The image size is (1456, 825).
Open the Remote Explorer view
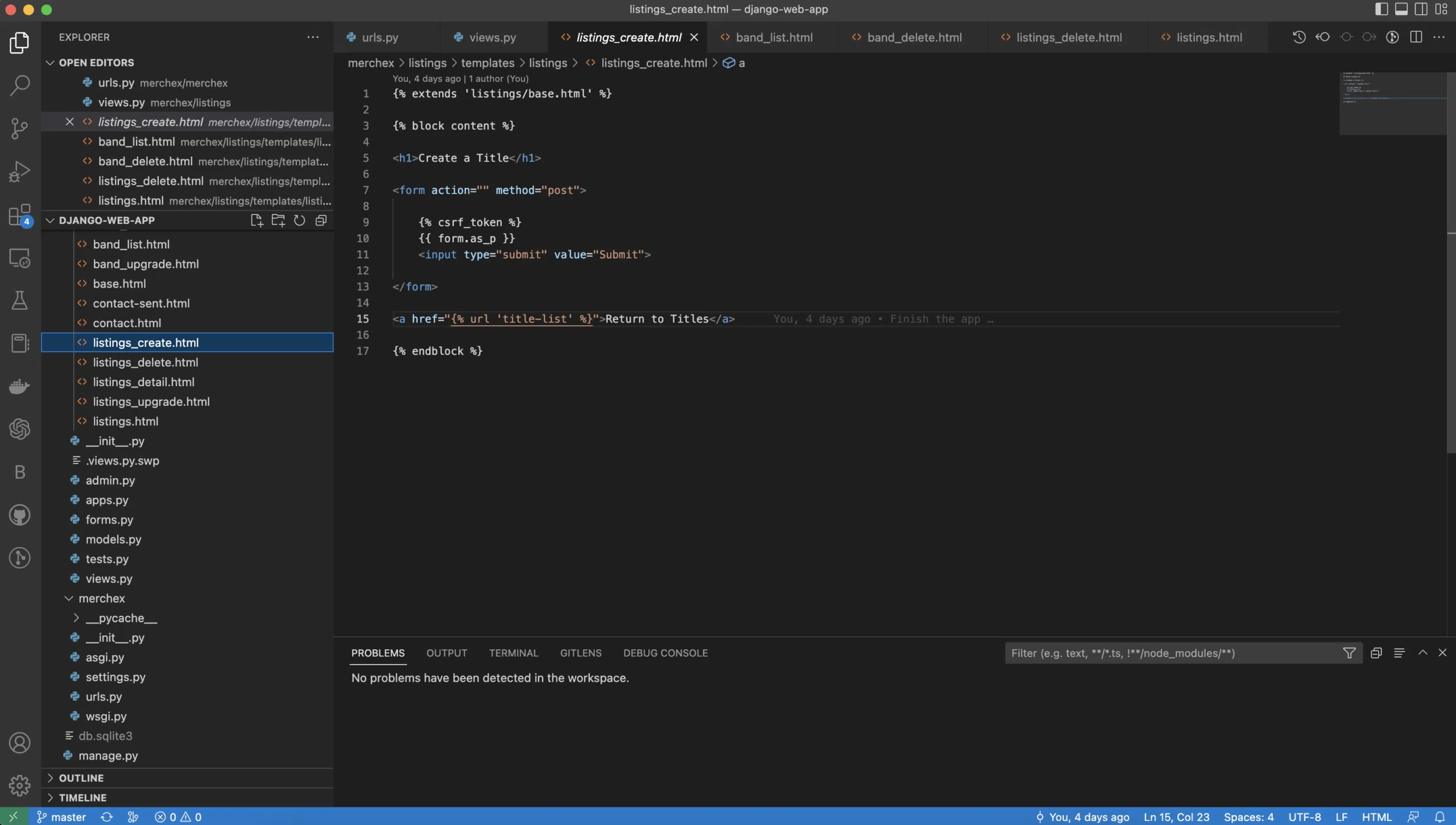pos(20,258)
